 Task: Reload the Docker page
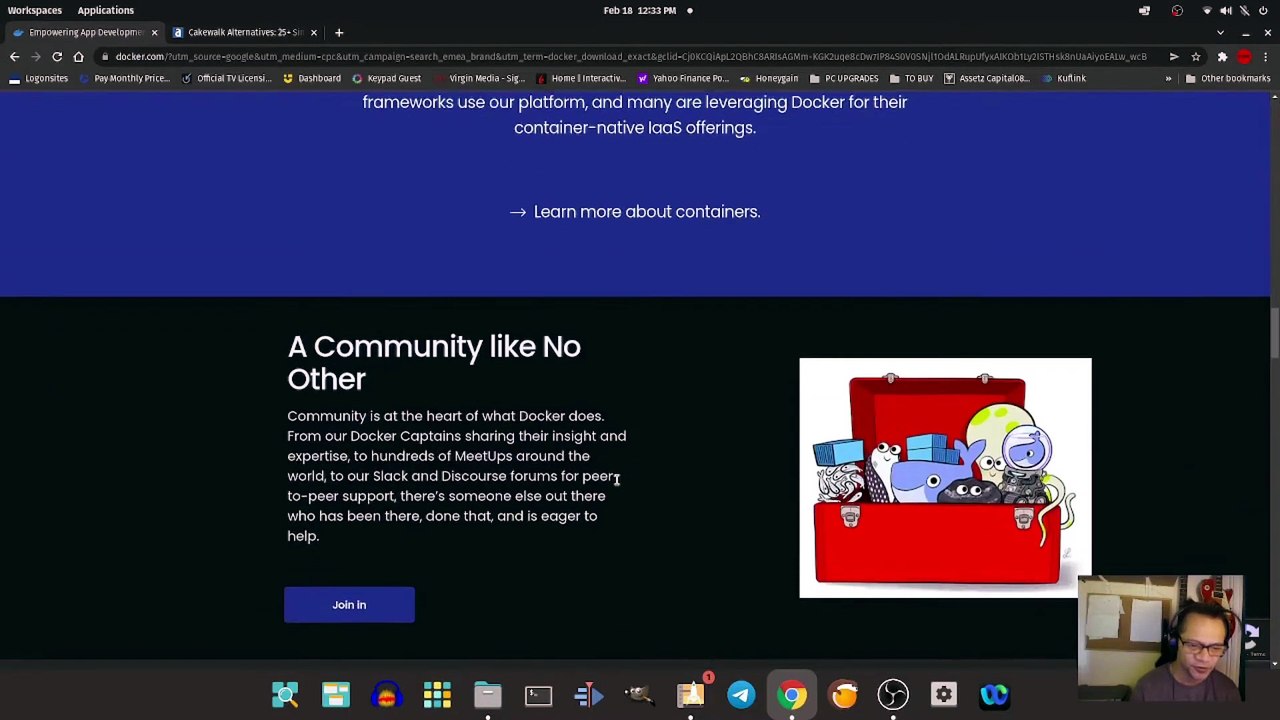click(x=57, y=57)
